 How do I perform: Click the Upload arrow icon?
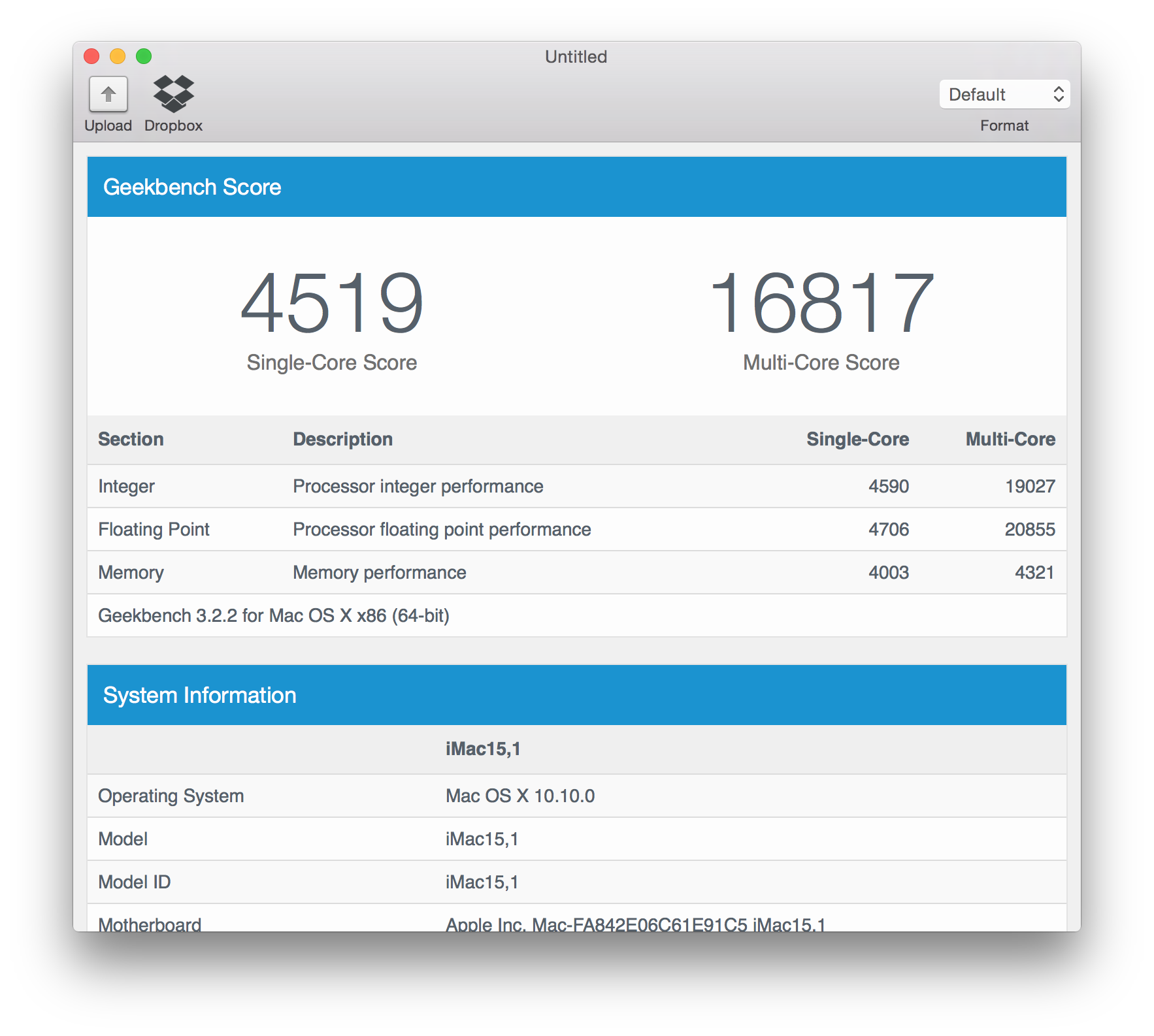[x=108, y=95]
